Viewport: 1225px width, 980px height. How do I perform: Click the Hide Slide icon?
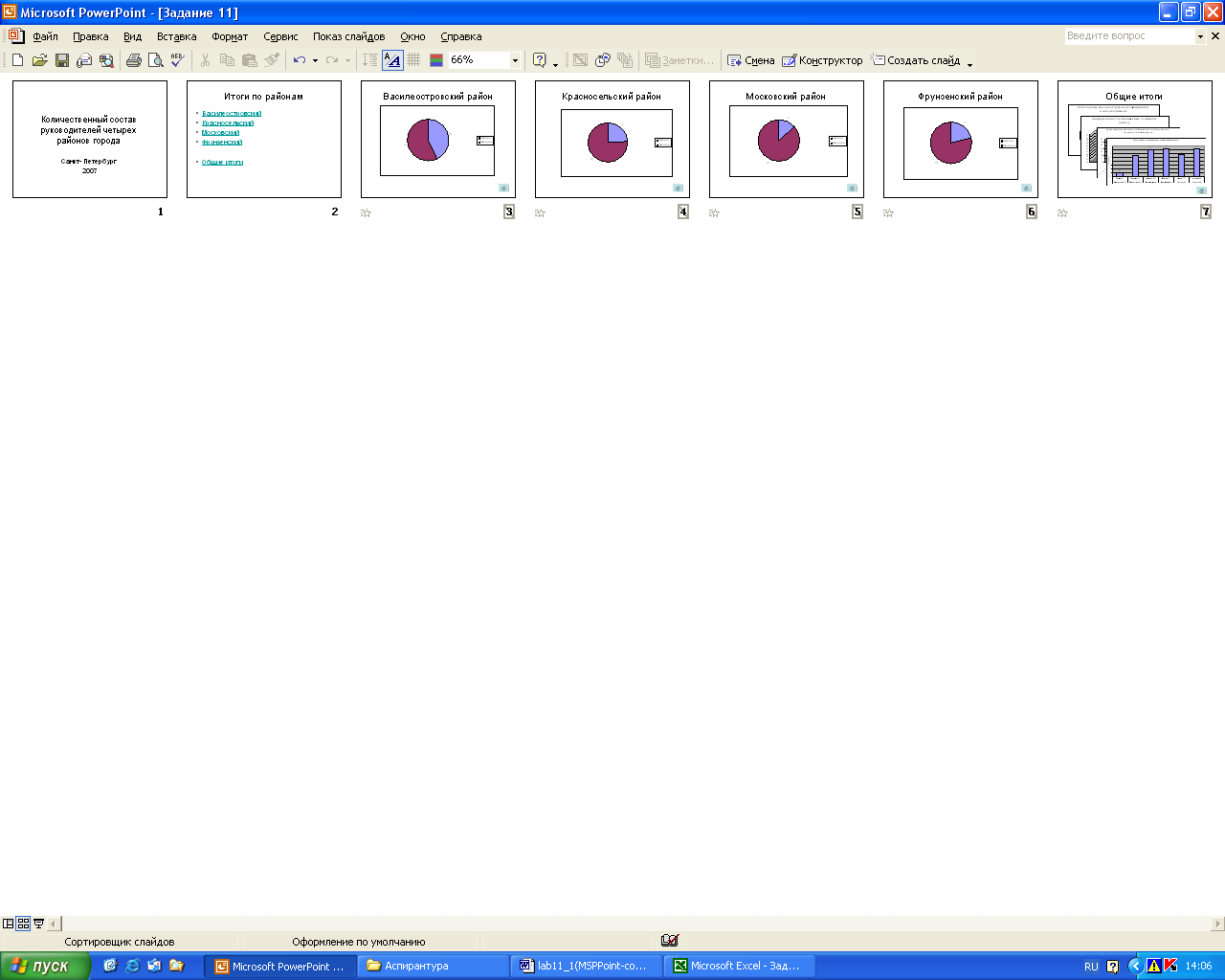[580, 60]
